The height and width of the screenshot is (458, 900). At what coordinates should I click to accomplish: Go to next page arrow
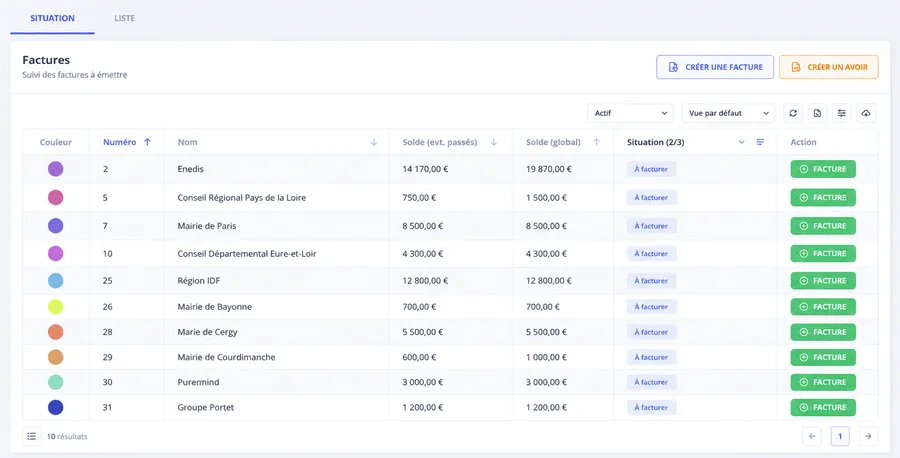[x=868, y=437]
